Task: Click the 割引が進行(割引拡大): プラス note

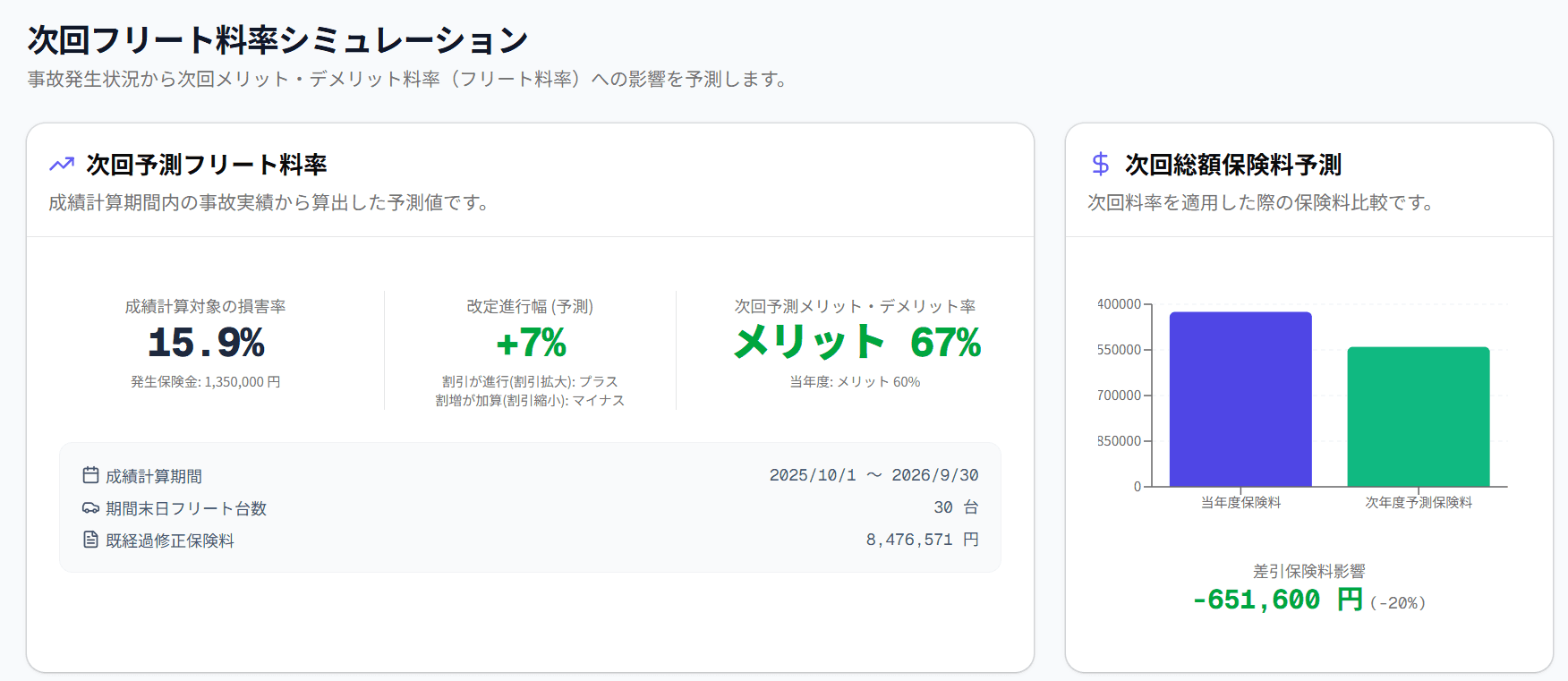Action: 530,382
